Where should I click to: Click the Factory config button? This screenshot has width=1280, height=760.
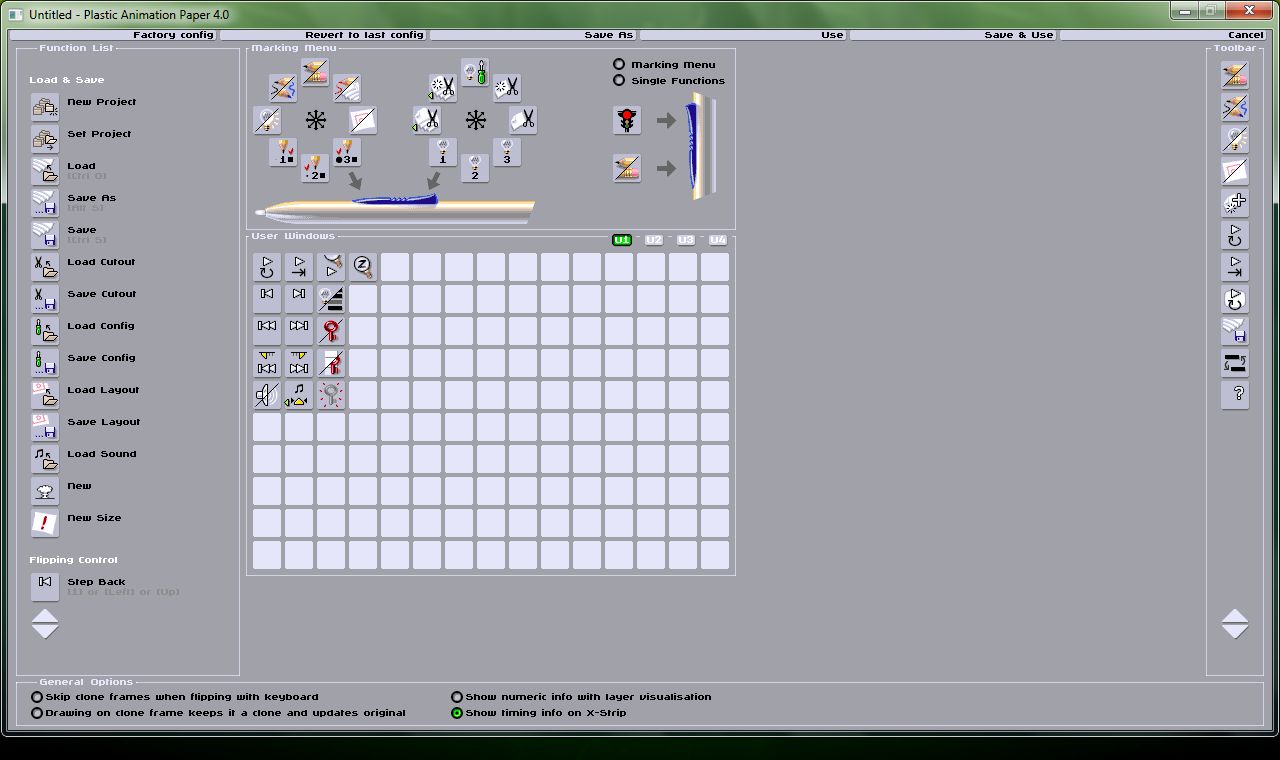point(113,35)
